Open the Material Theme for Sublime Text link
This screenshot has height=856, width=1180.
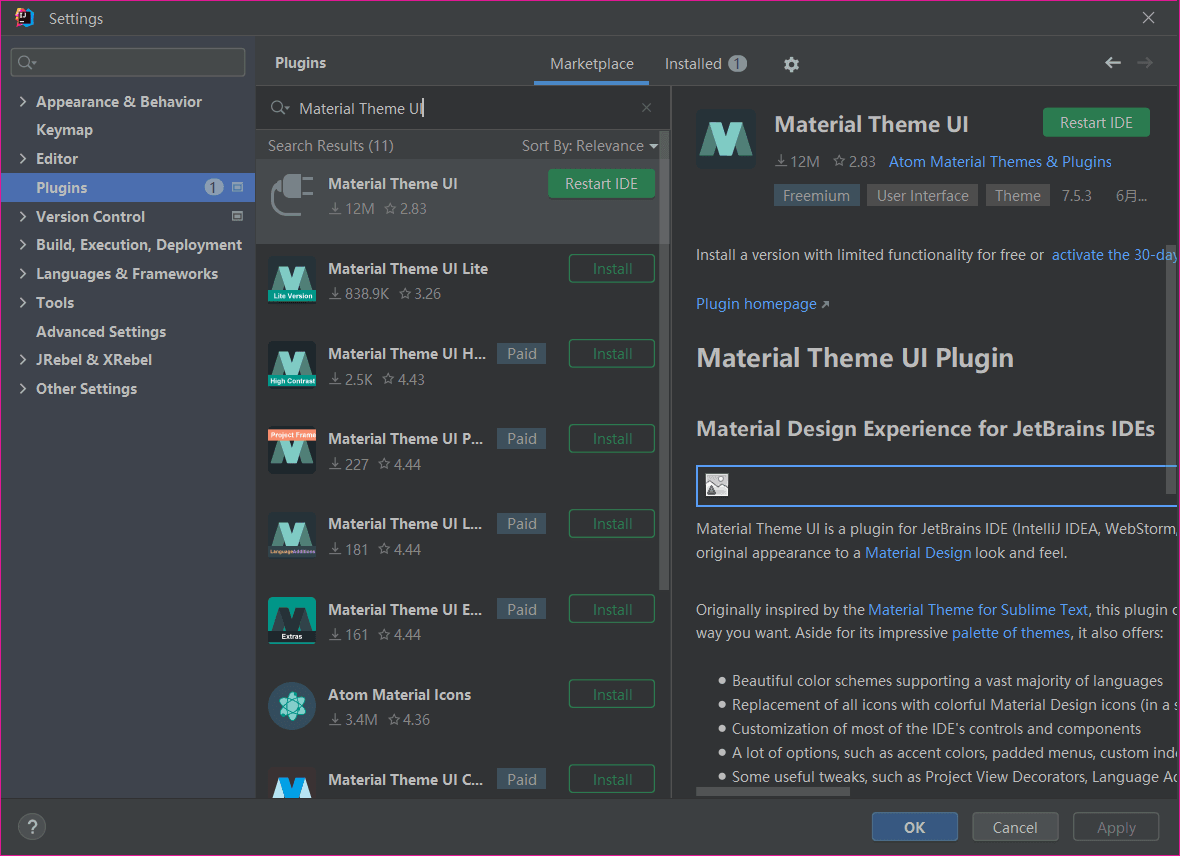978,610
